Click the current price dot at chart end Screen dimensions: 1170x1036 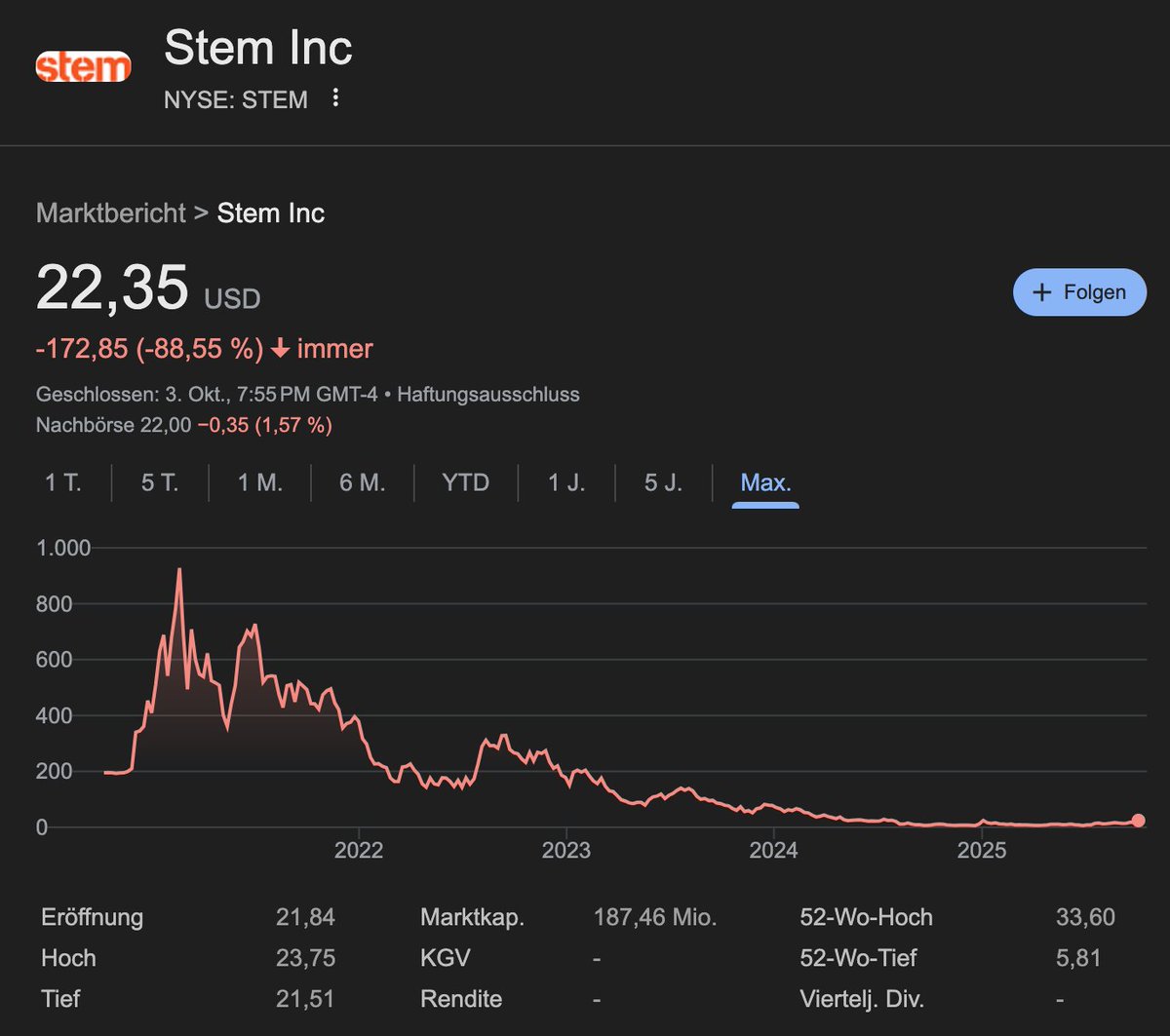click(1138, 821)
